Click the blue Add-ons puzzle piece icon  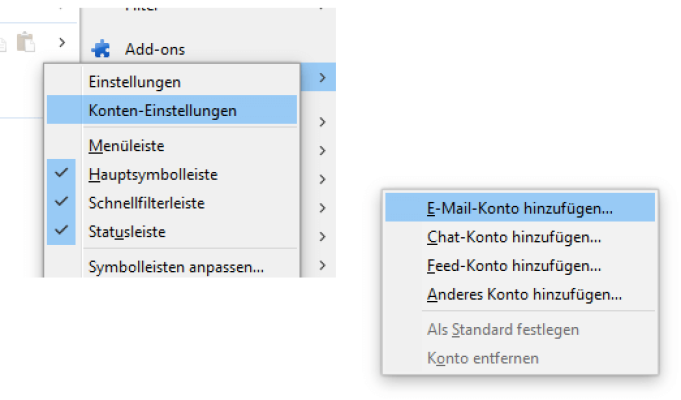(100, 48)
